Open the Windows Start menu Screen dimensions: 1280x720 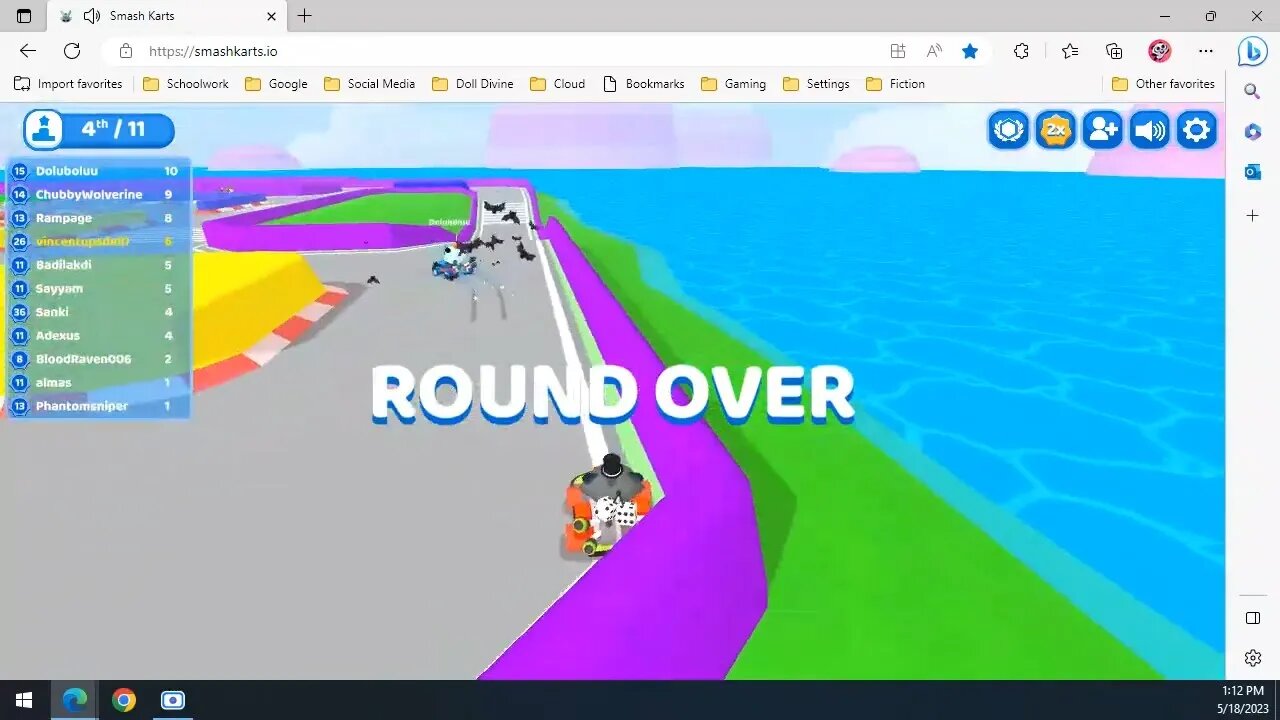tap(24, 700)
